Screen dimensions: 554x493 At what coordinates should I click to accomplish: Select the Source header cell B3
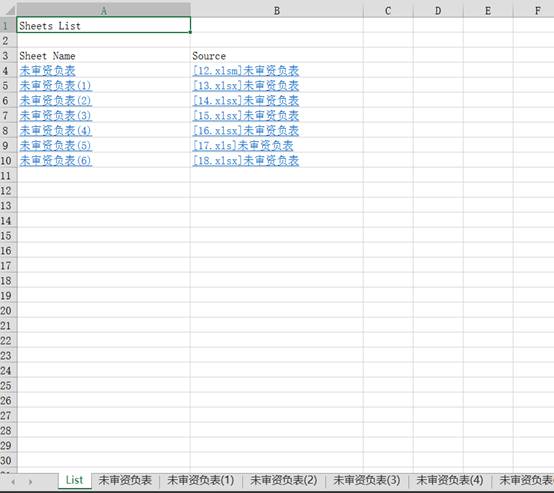[x=277, y=55]
